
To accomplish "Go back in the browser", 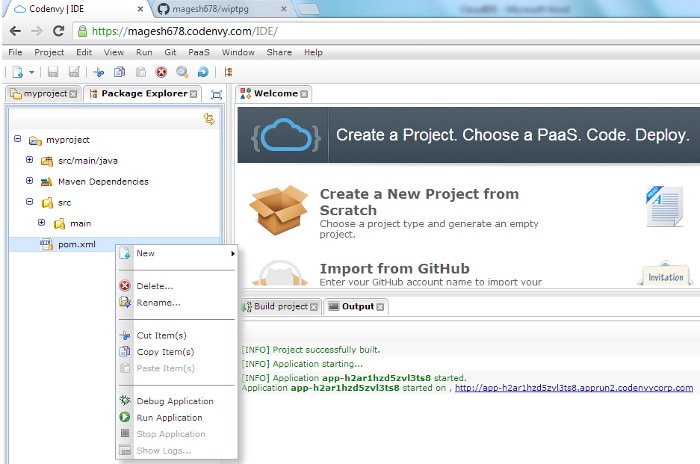I will tap(15, 31).
